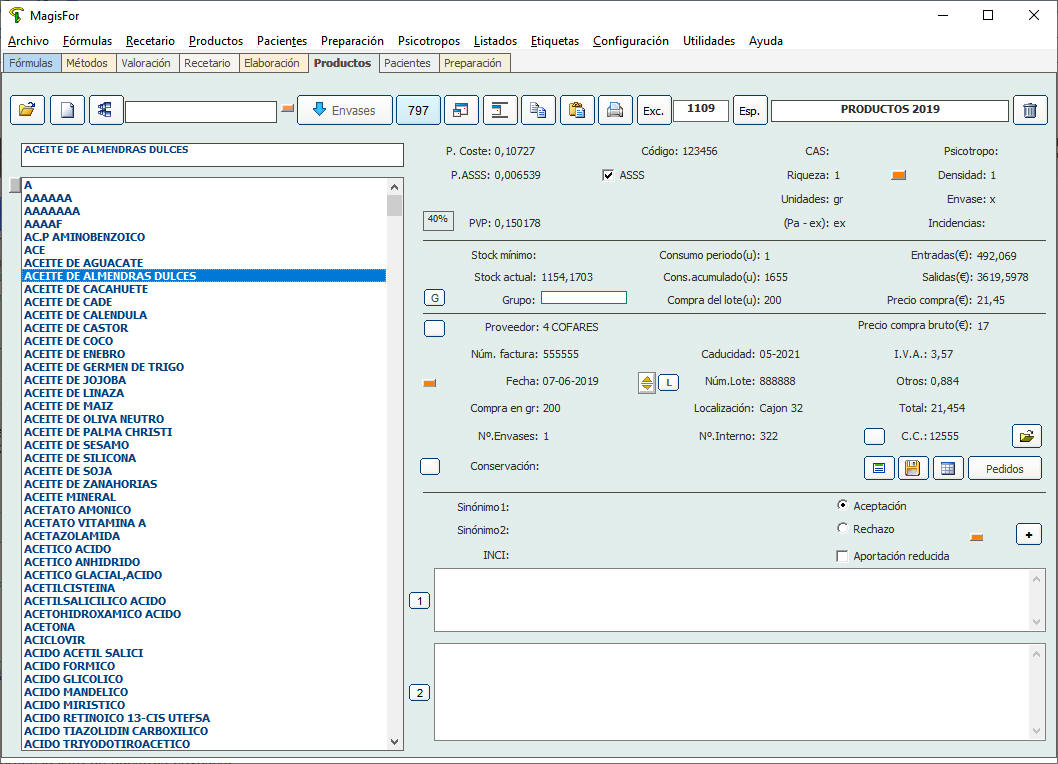The image size is (1058, 764).
Task: Click the copy documents toolbar icon
Action: (x=539, y=110)
